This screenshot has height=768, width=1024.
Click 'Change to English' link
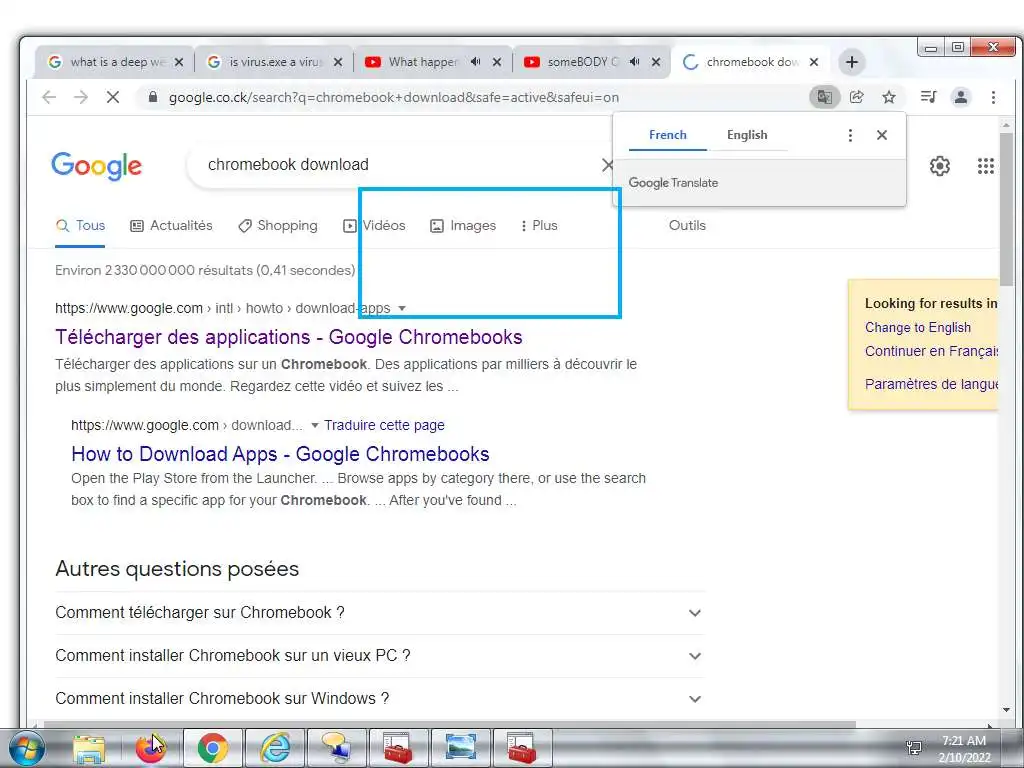pyautogui.click(x=918, y=327)
